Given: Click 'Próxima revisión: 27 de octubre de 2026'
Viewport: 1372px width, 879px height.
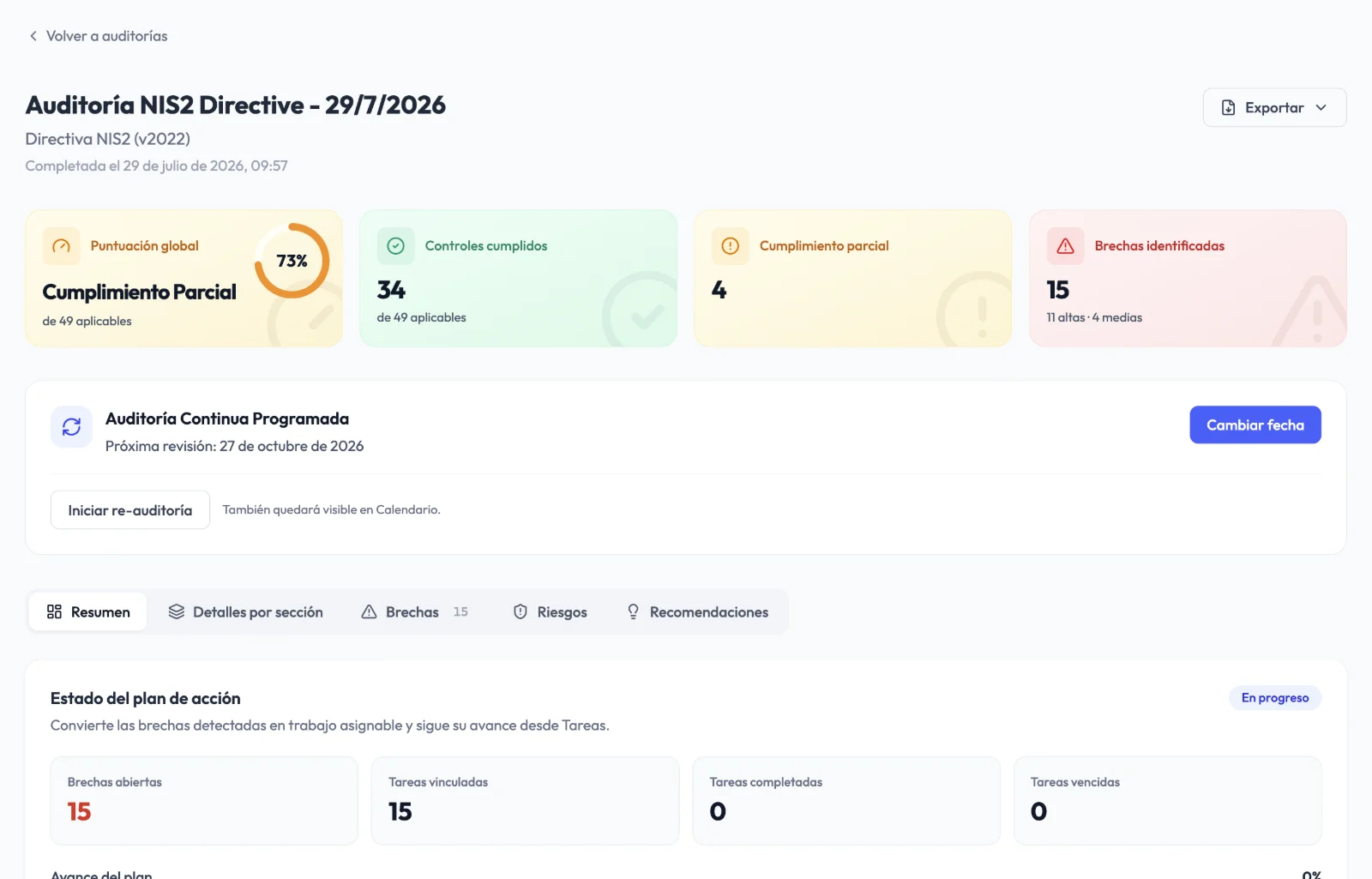Looking at the screenshot, I should click(234, 446).
